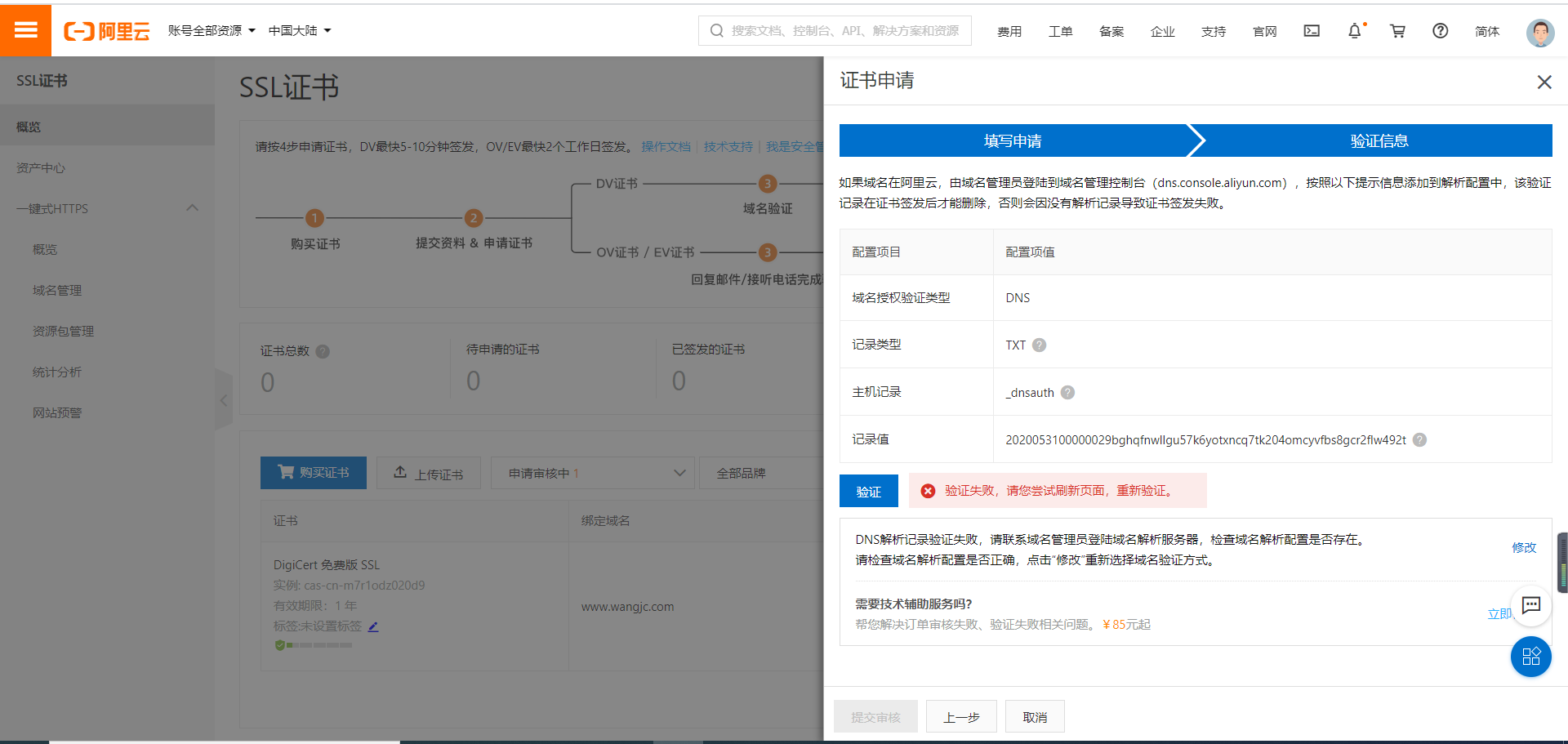Open the Cloud Shell terminal icon
The height and width of the screenshot is (744, 1568).
coord(1312,31)
